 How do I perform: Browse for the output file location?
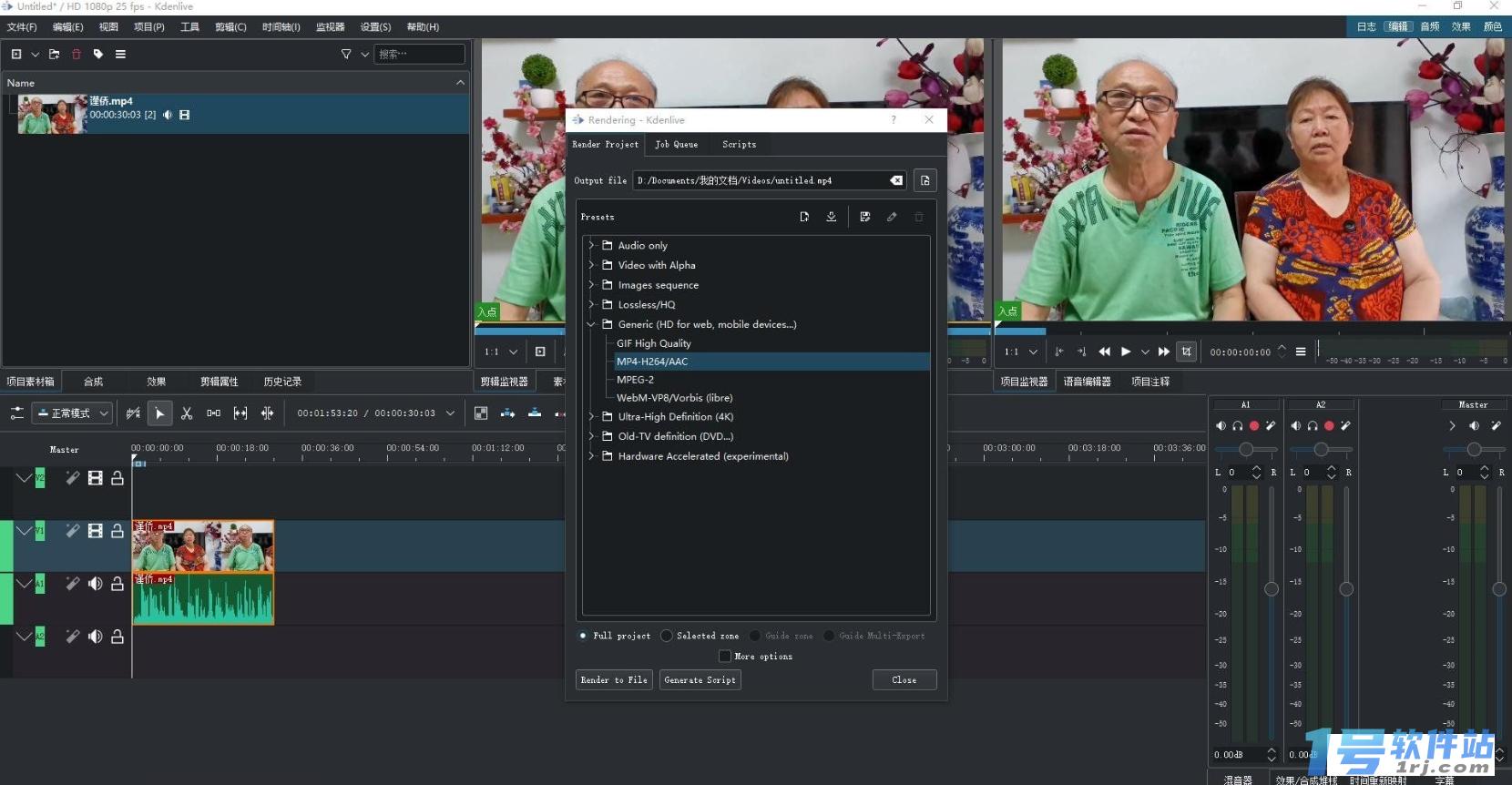[x=925, y=180]
